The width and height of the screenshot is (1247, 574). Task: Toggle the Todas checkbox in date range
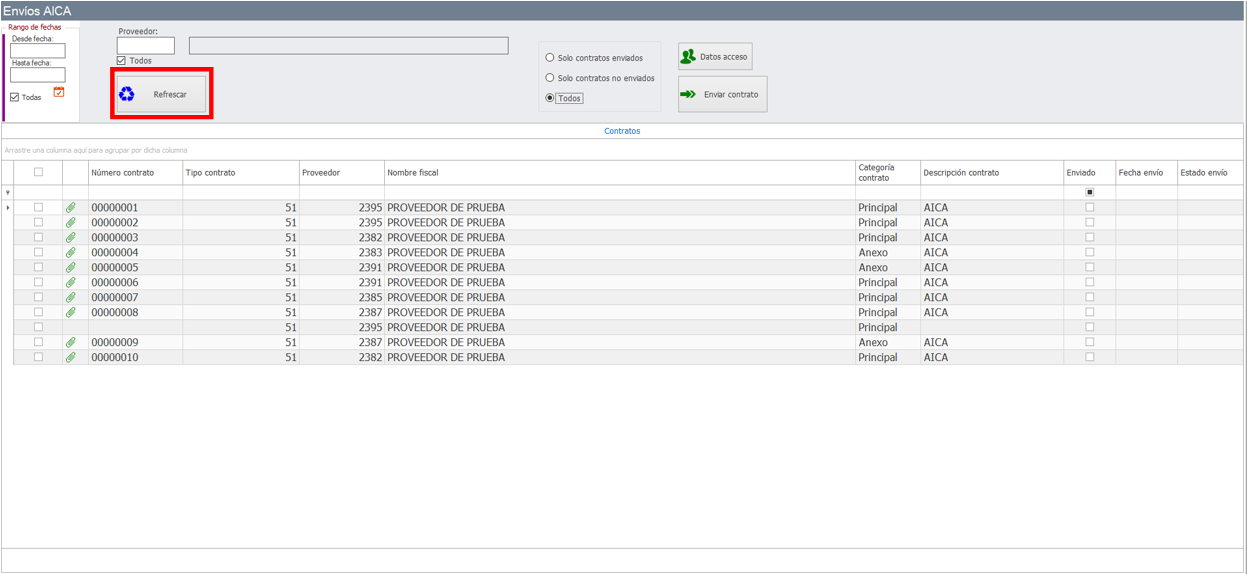pos(15,97)
